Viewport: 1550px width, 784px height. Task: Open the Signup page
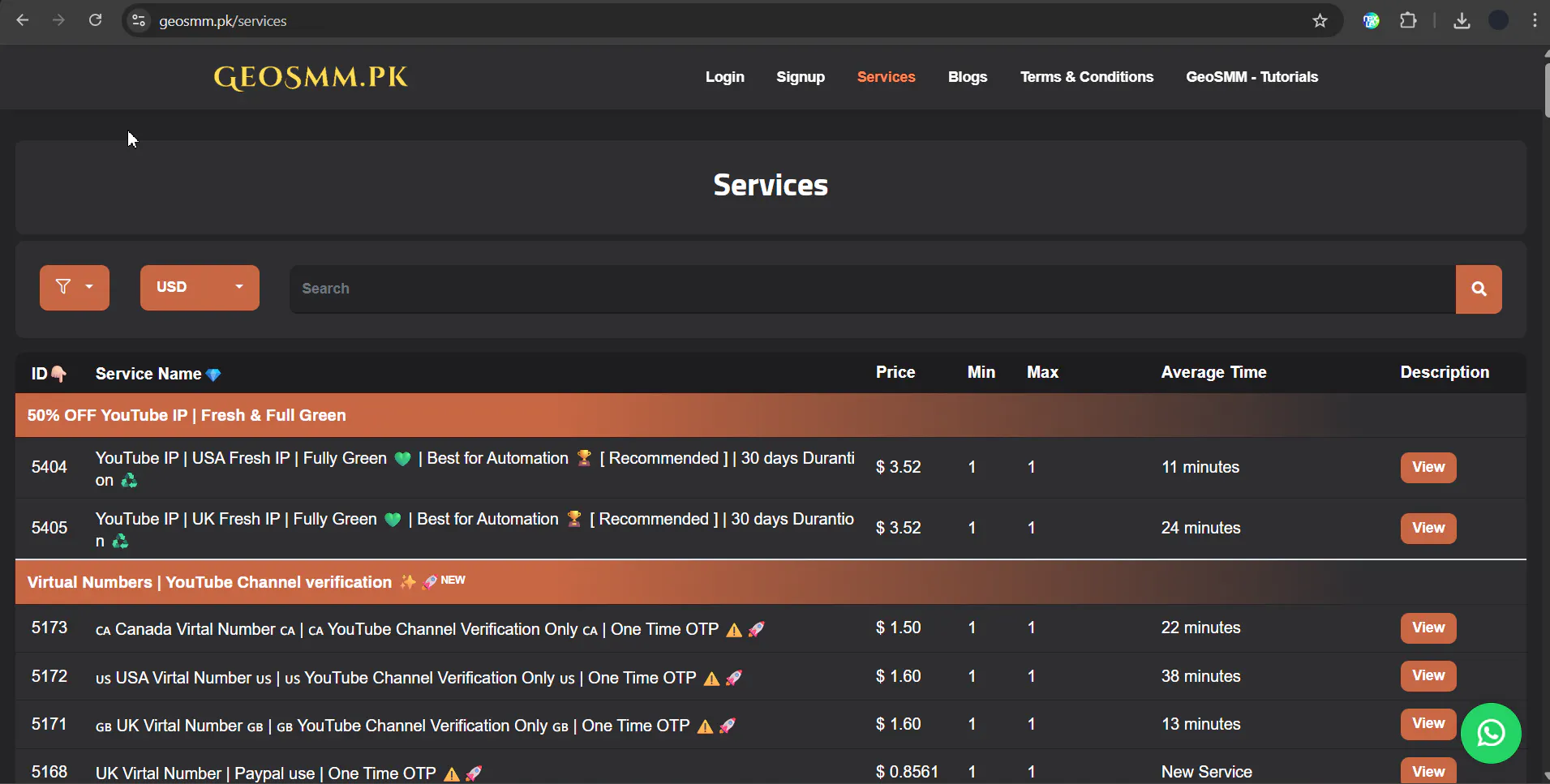(x=801, y=77)
